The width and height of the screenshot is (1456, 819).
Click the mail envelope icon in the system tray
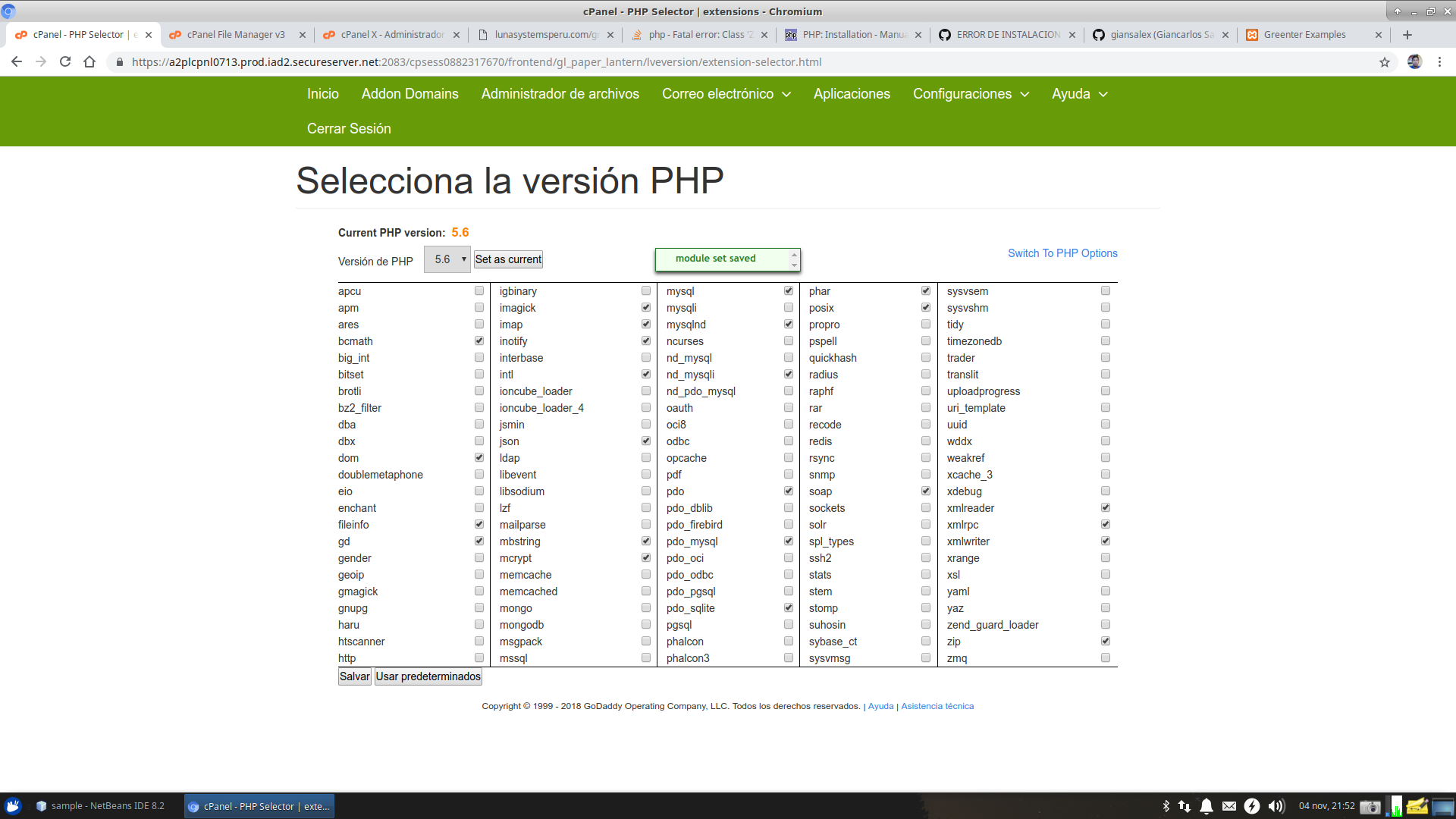[1230, 806]
